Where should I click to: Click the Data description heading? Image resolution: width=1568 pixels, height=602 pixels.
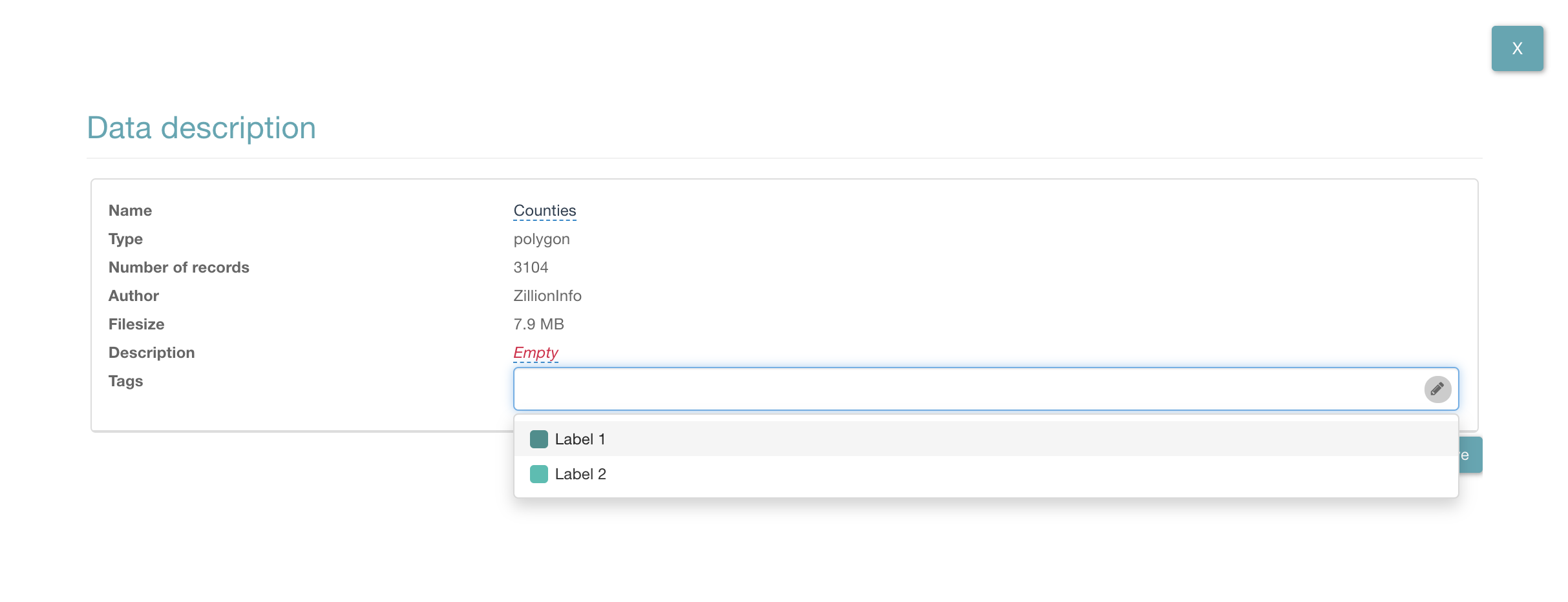[201, 128]
